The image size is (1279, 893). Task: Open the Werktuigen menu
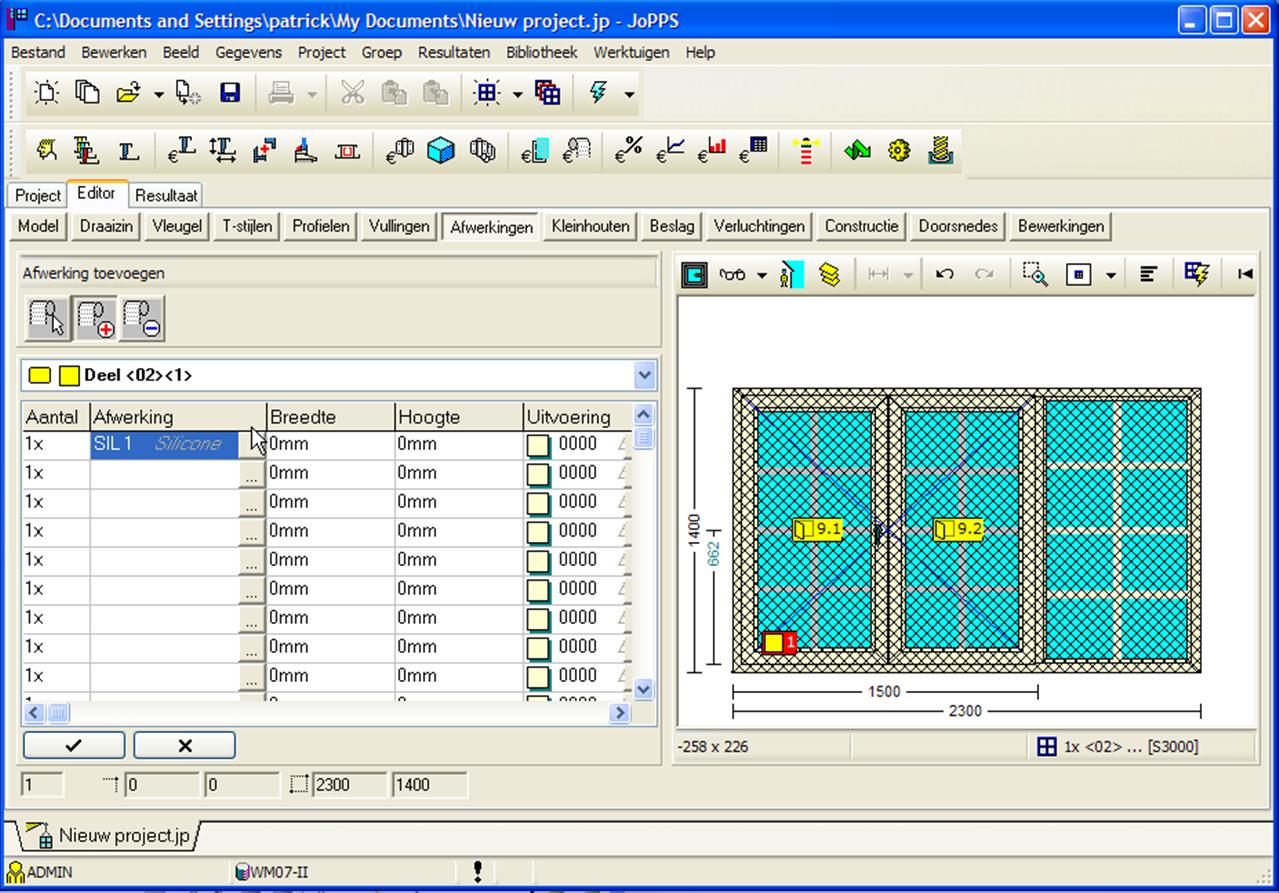pos(632,52)
